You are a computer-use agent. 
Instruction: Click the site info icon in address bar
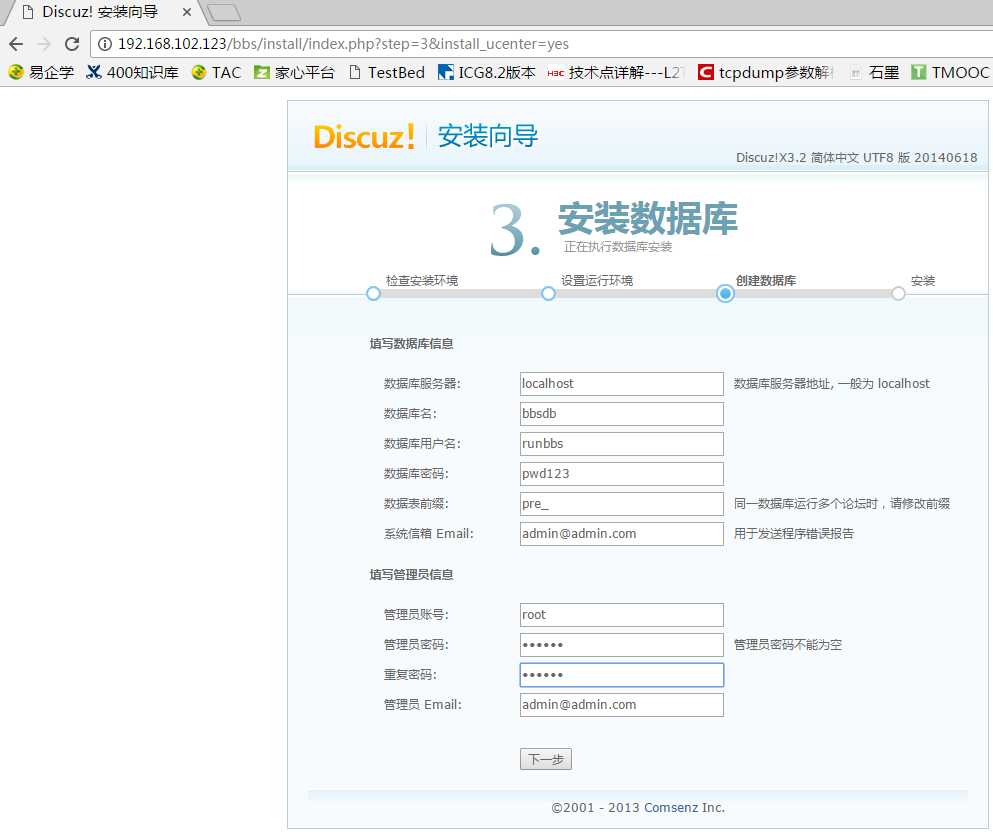click(x=105, y=44)
